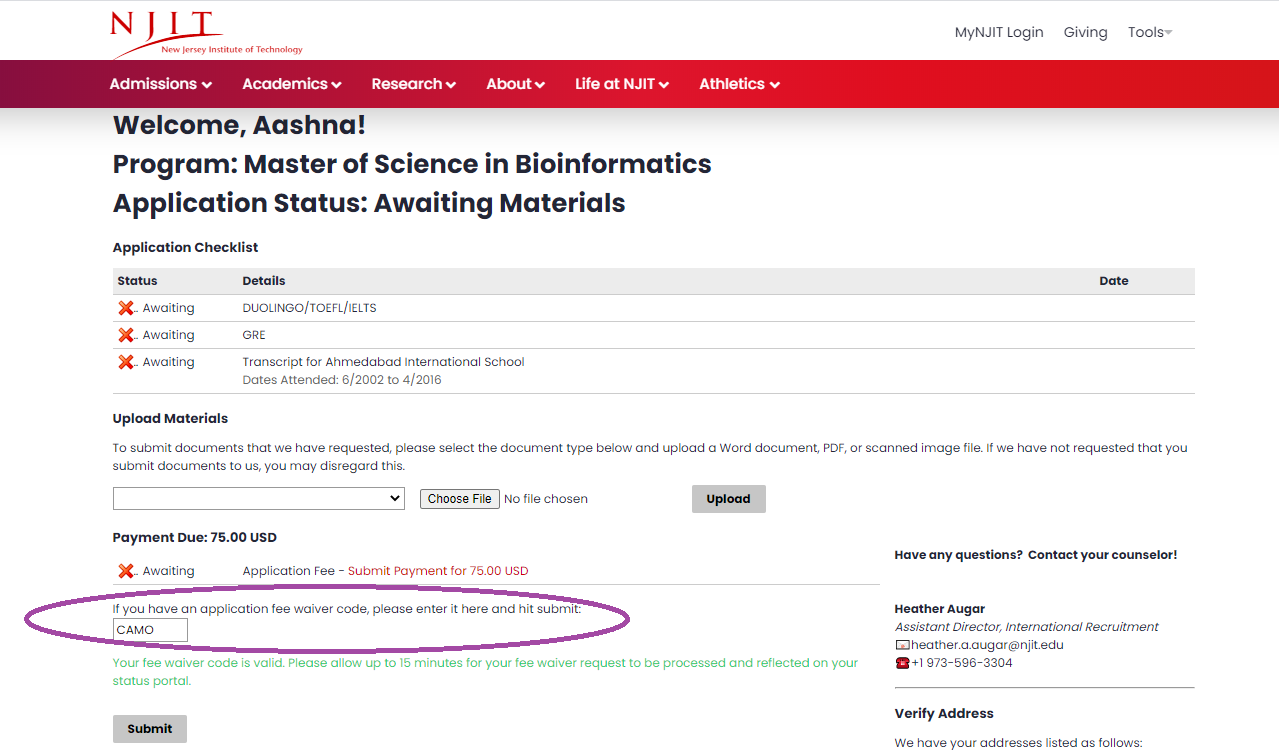Click the NJIT logo
The image size is (1279, 752).
coord(206,34)
